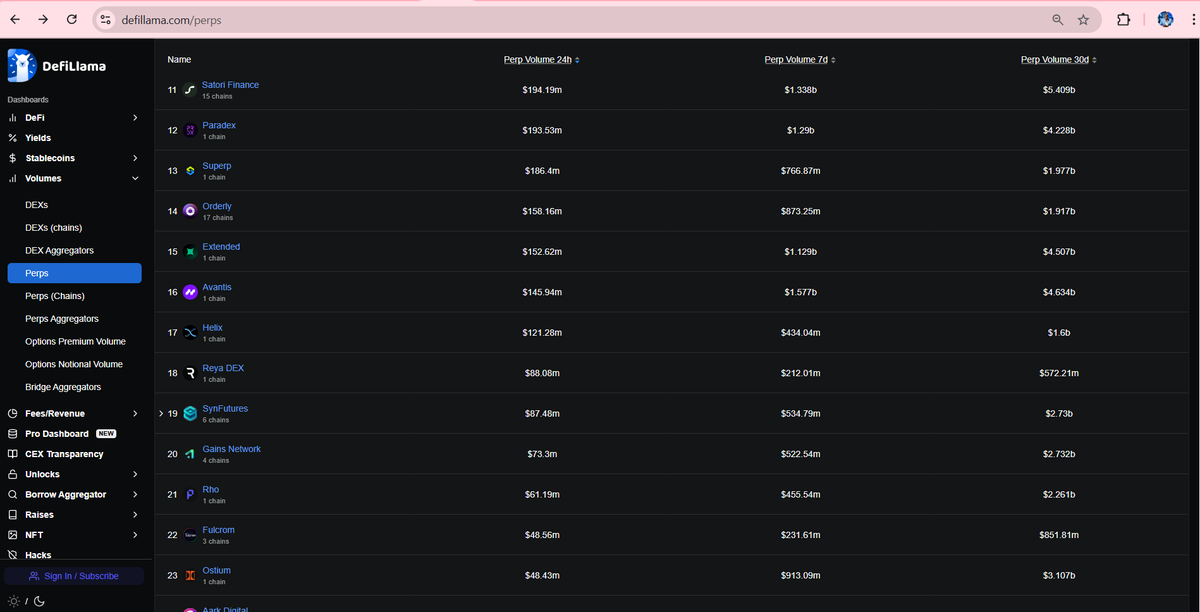
Task: Click the Fulcrom protocol icon
Action: point(190,536)
